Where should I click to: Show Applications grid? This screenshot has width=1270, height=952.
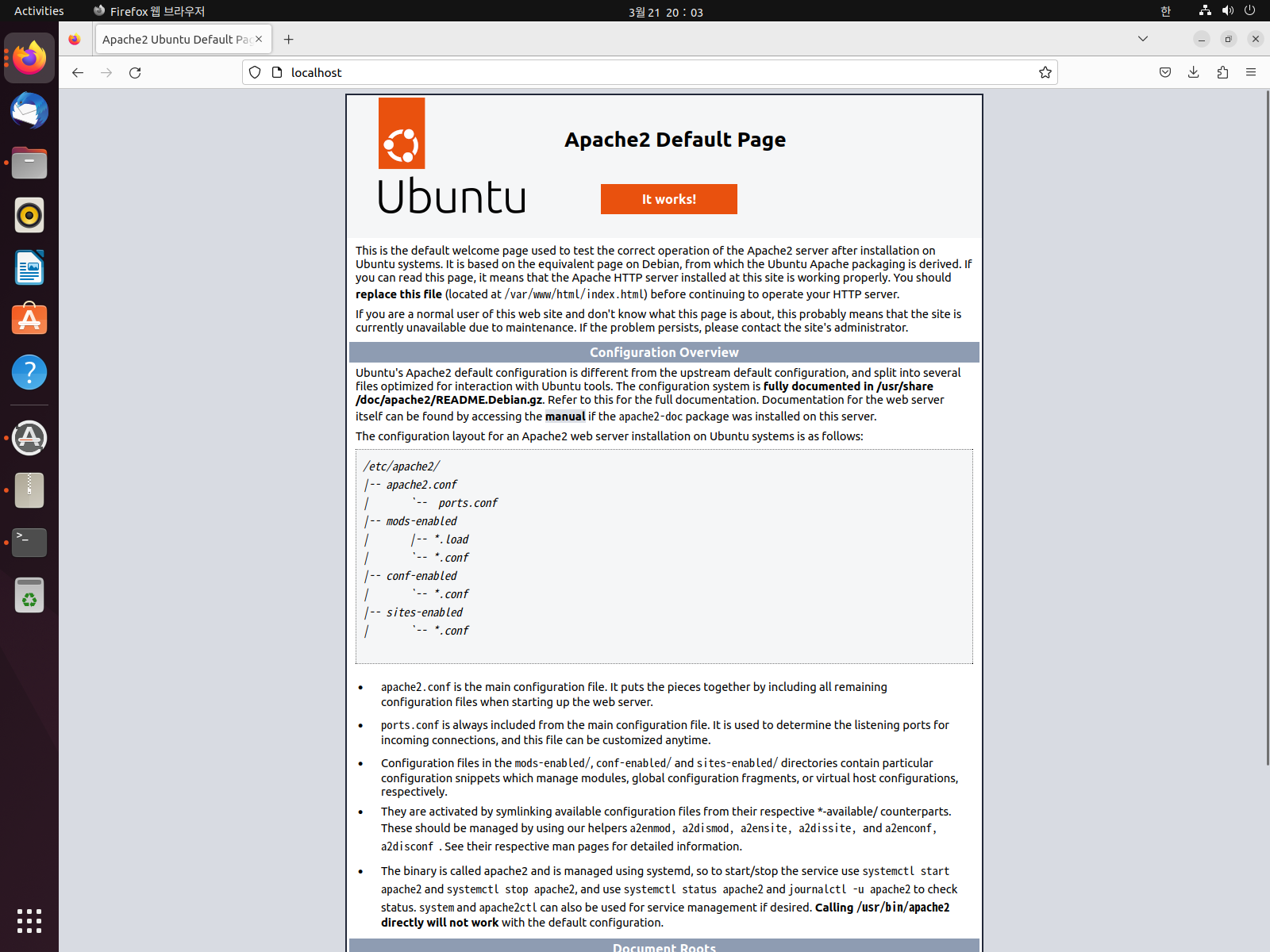point(29,921)
